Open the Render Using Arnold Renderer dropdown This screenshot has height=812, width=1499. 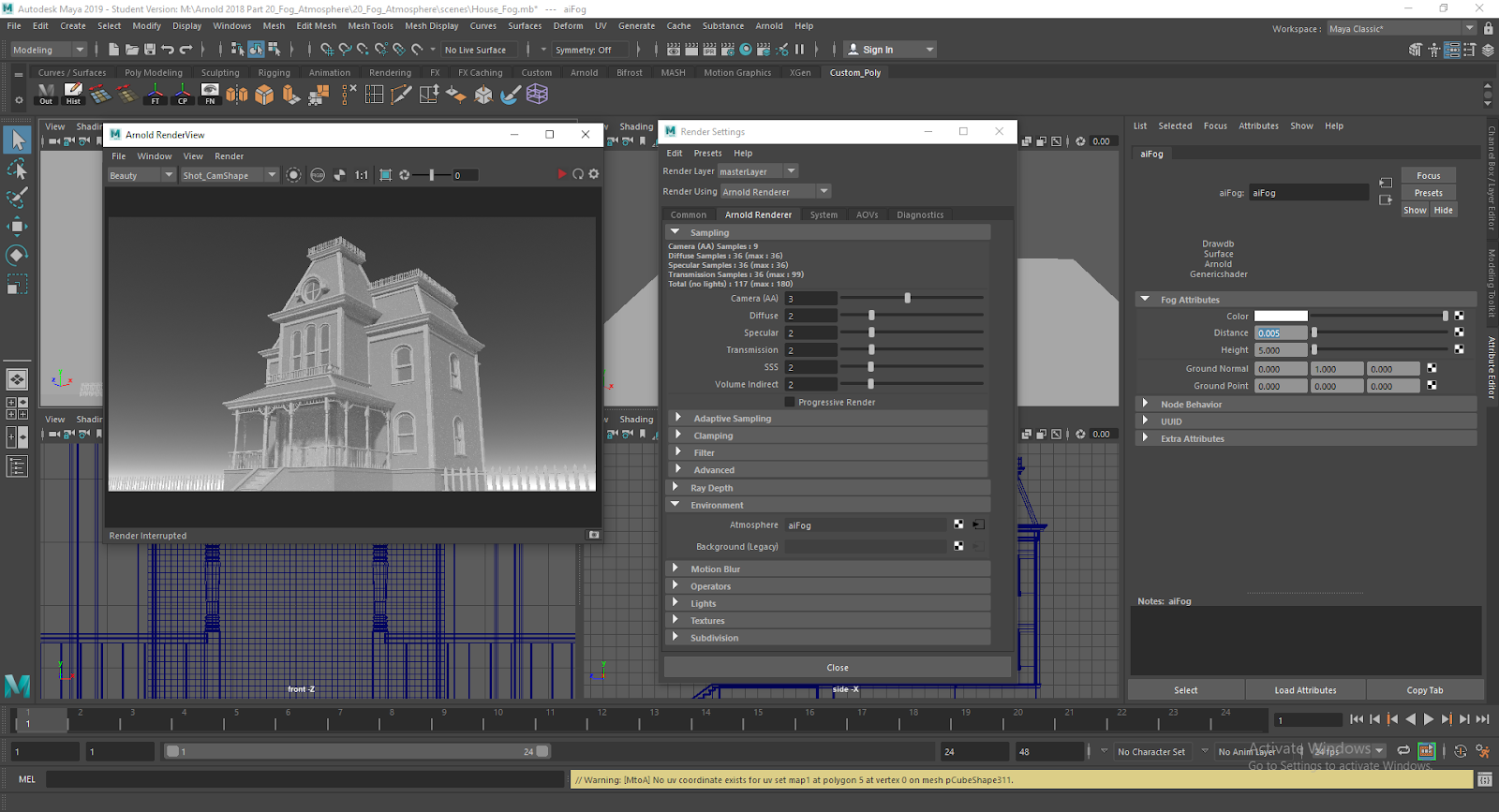[x=776, y=192]
